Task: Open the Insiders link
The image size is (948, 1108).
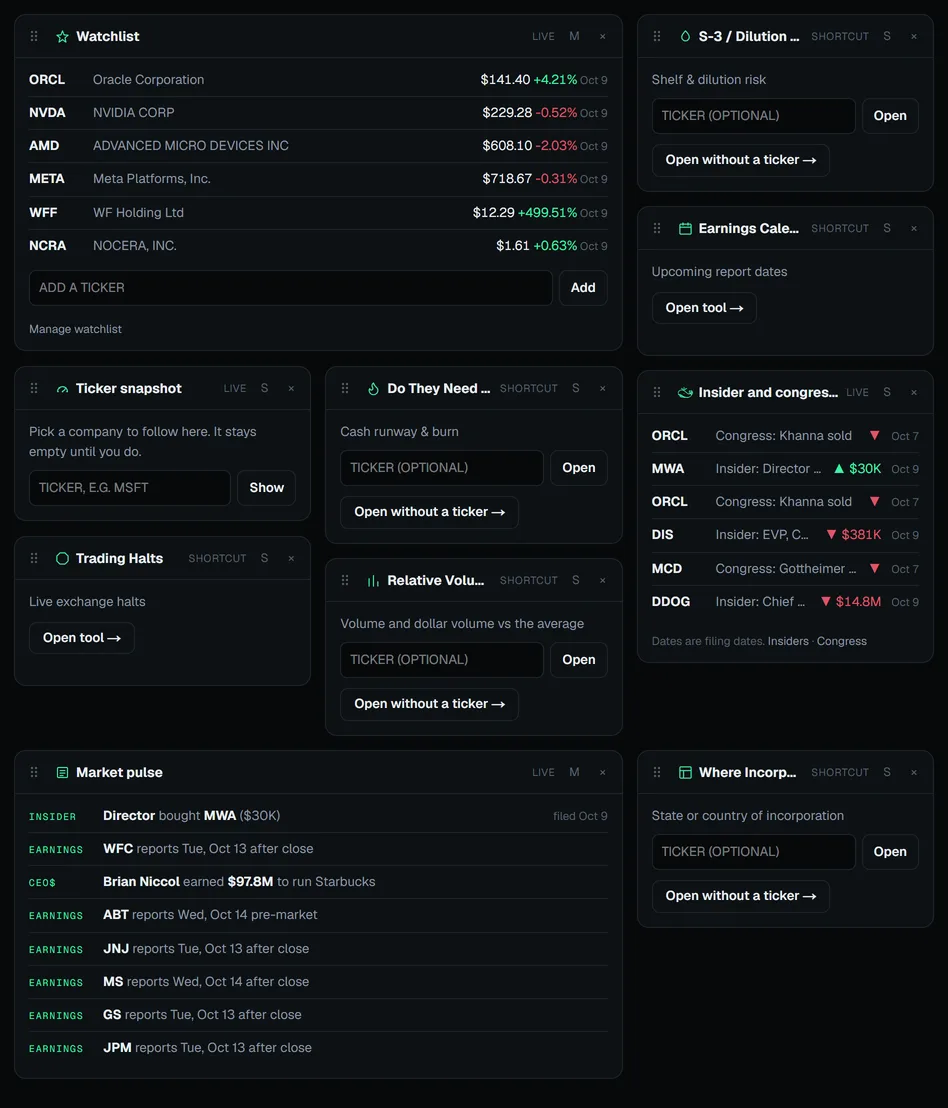Action: pyautogui.click(x=788, y=641)
